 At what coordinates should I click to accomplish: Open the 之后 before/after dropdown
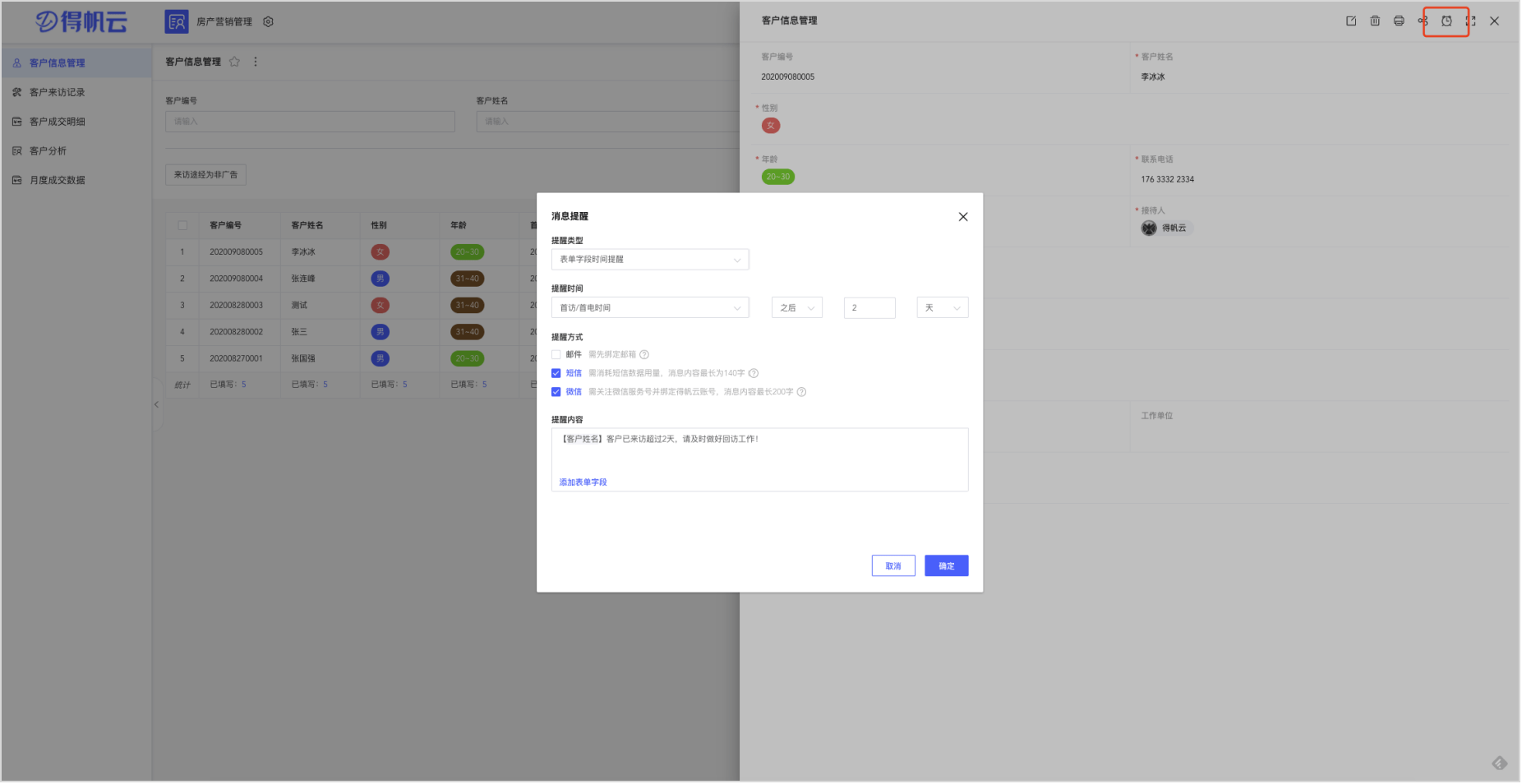797,308
